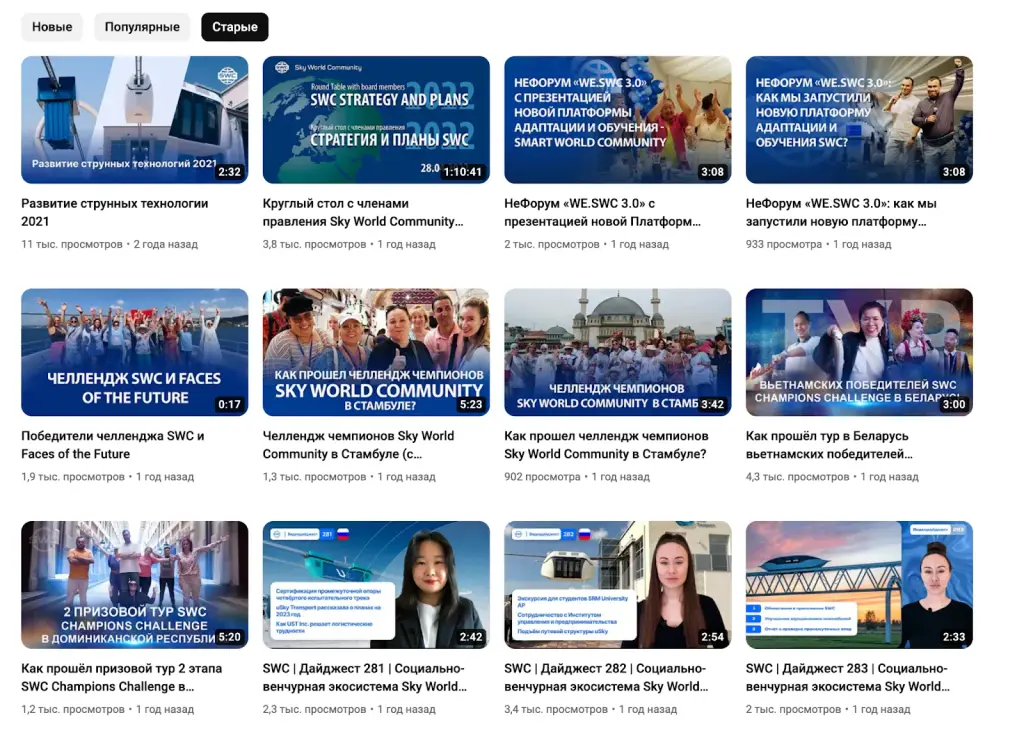Viewport: 1024px width, 736px height.
Task: Click the 4,3 тыс. просмотров text
Action: (x=797, y=477)
